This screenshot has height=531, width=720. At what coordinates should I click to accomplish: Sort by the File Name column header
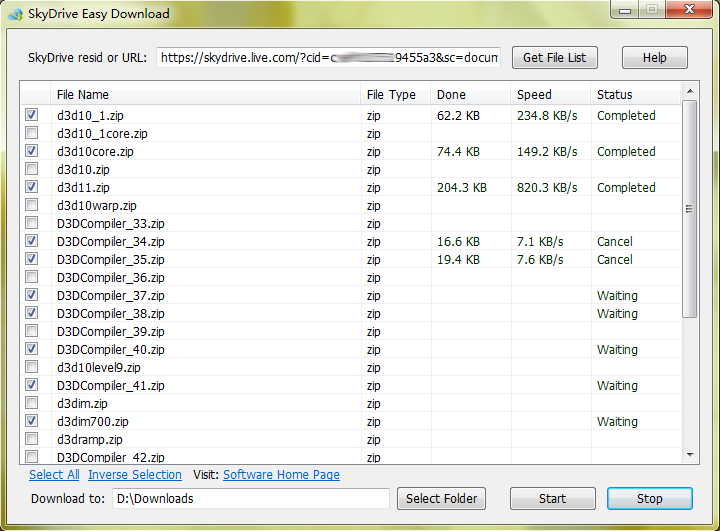pos(205,95)
